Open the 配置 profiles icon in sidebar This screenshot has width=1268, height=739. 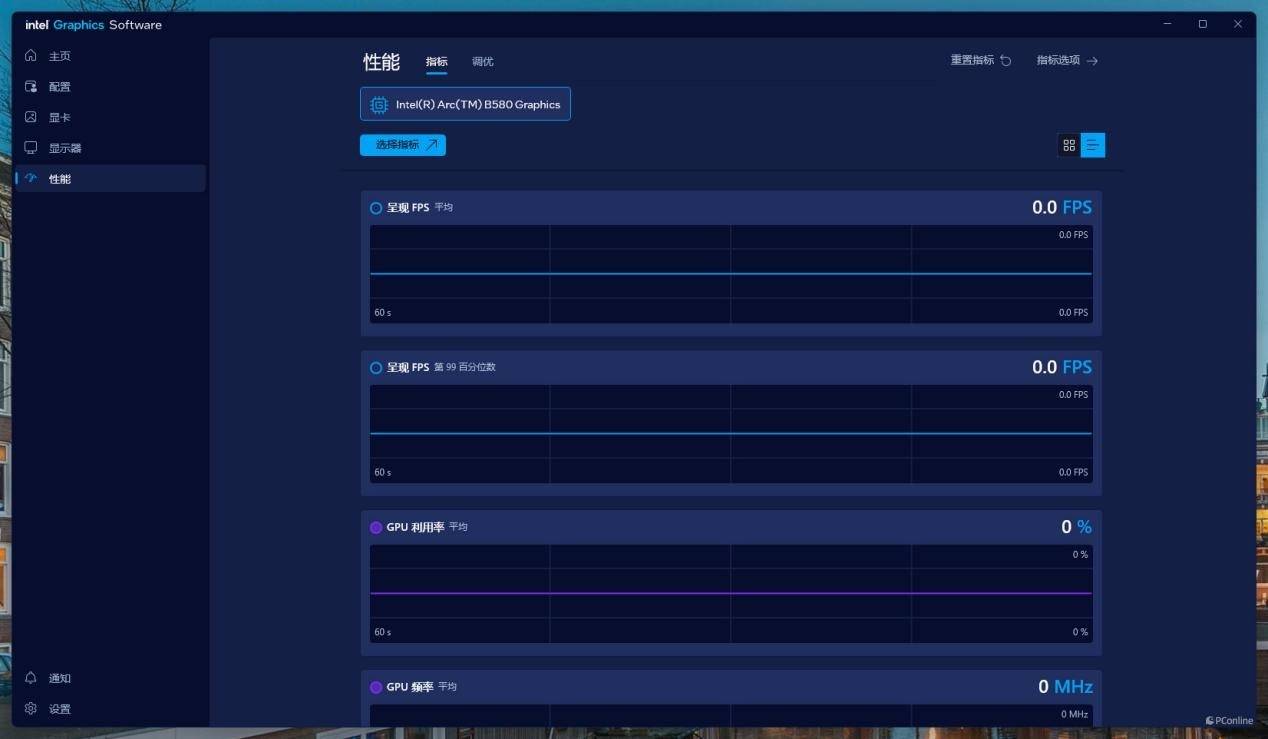coord(31,87)
